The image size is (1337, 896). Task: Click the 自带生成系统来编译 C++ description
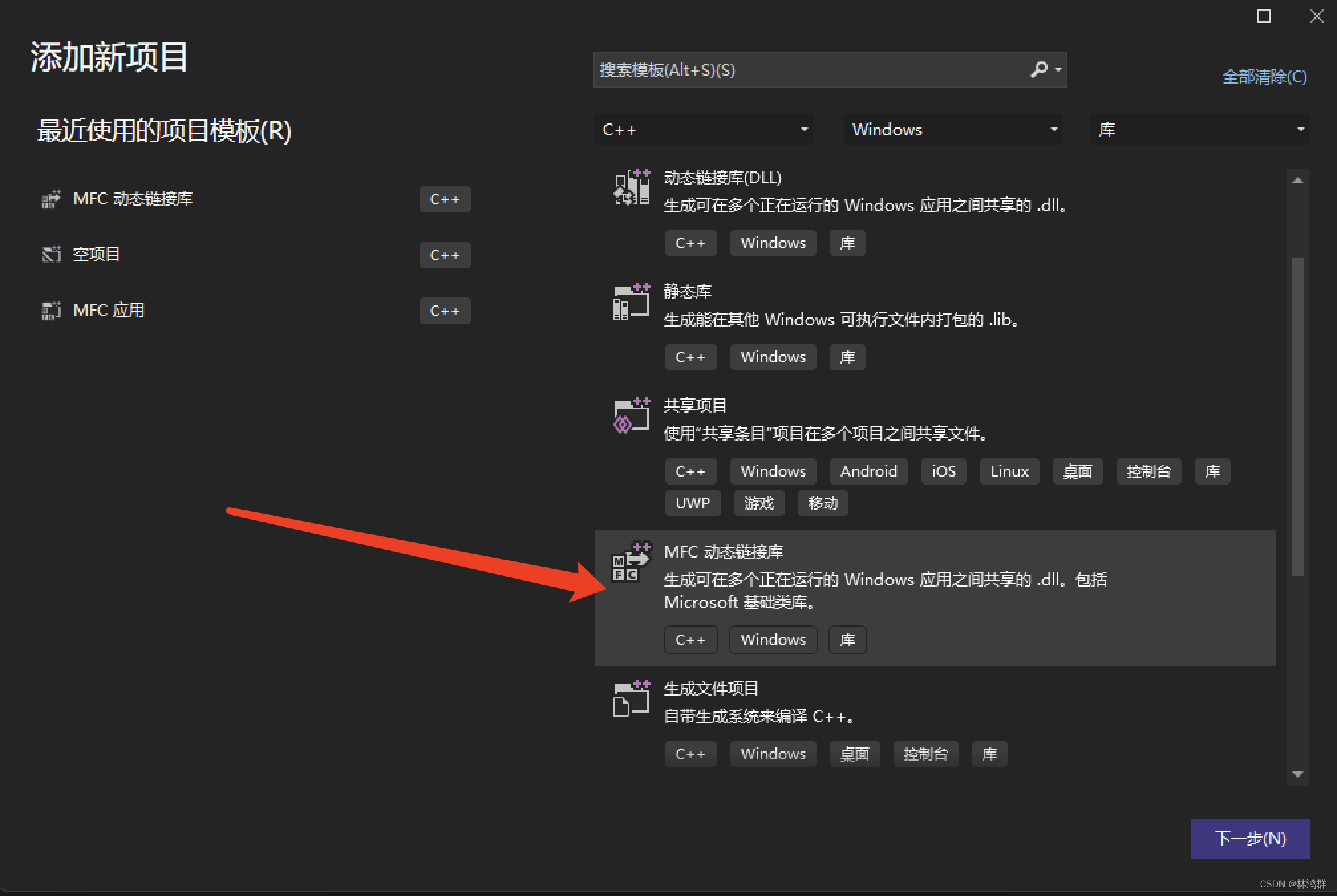coord(759,717)
